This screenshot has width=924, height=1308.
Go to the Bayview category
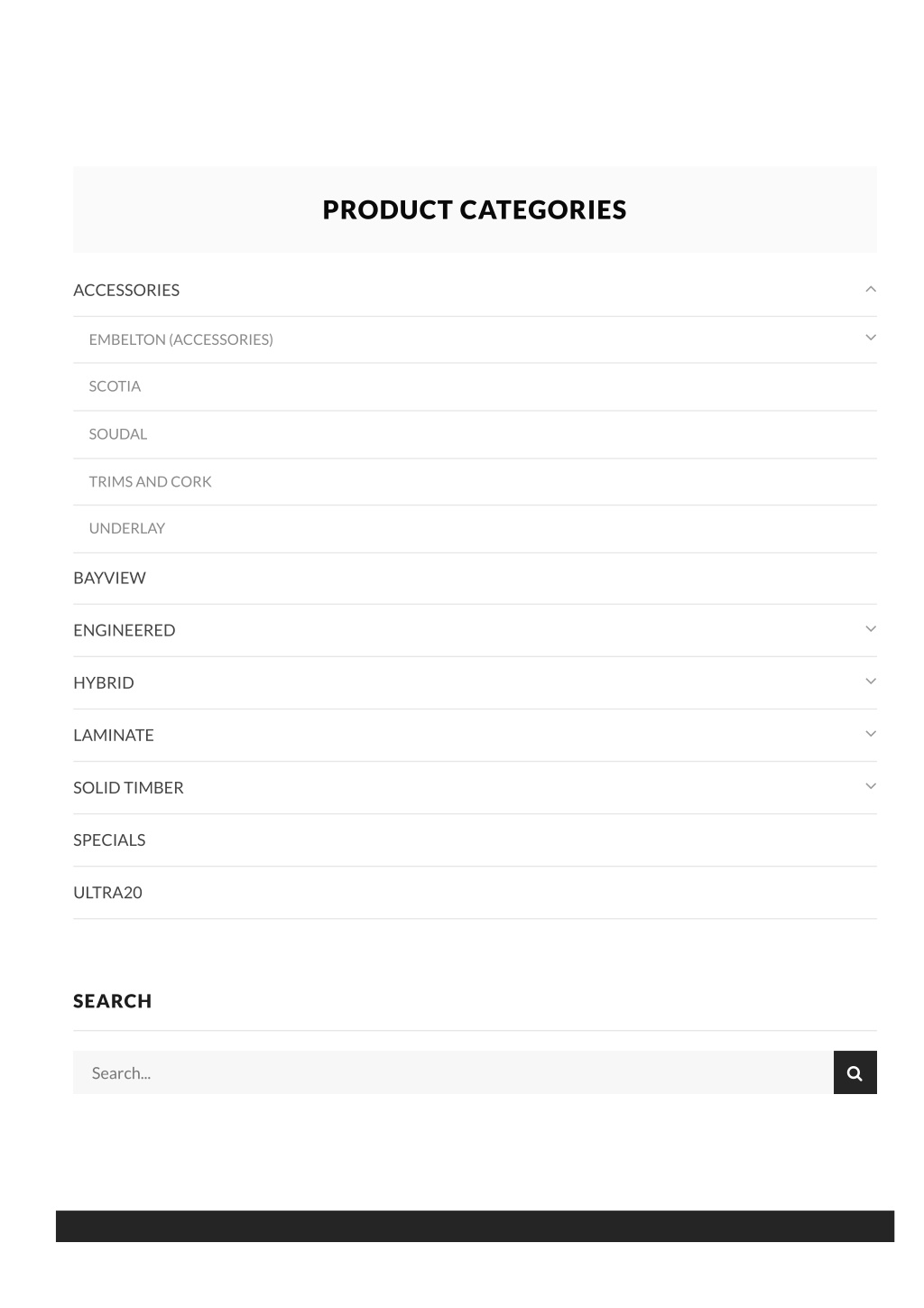109,578
